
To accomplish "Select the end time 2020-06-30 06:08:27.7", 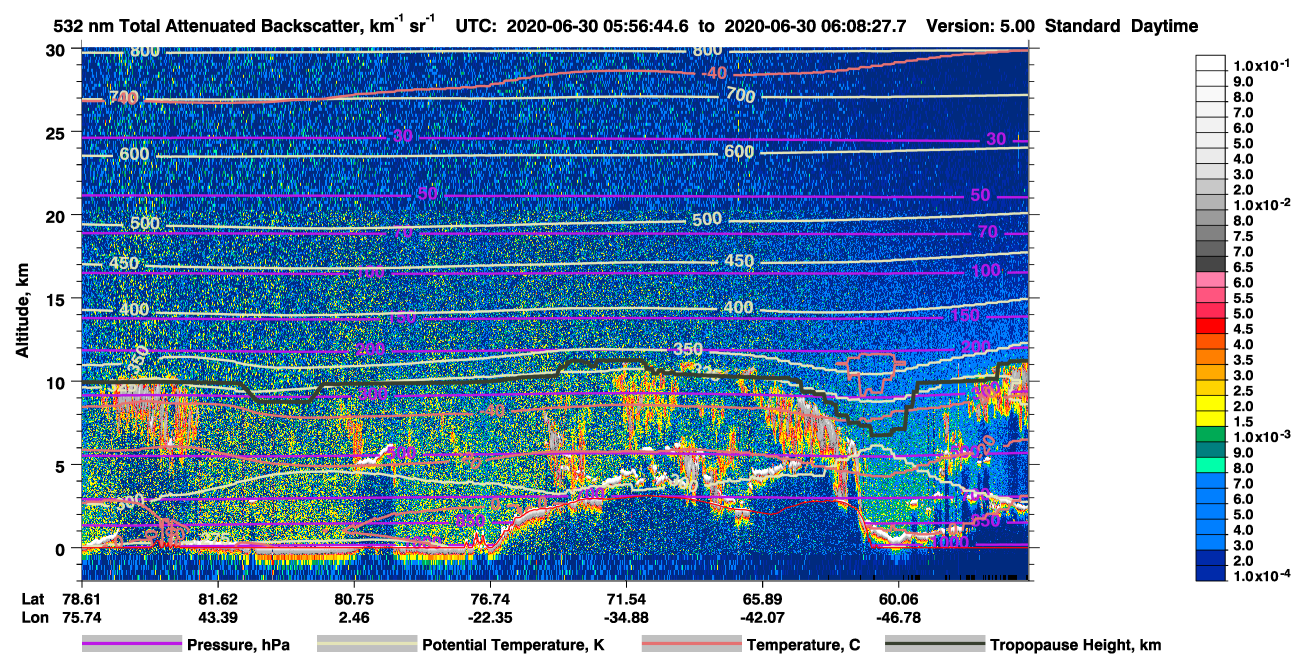I will [816, 26].
